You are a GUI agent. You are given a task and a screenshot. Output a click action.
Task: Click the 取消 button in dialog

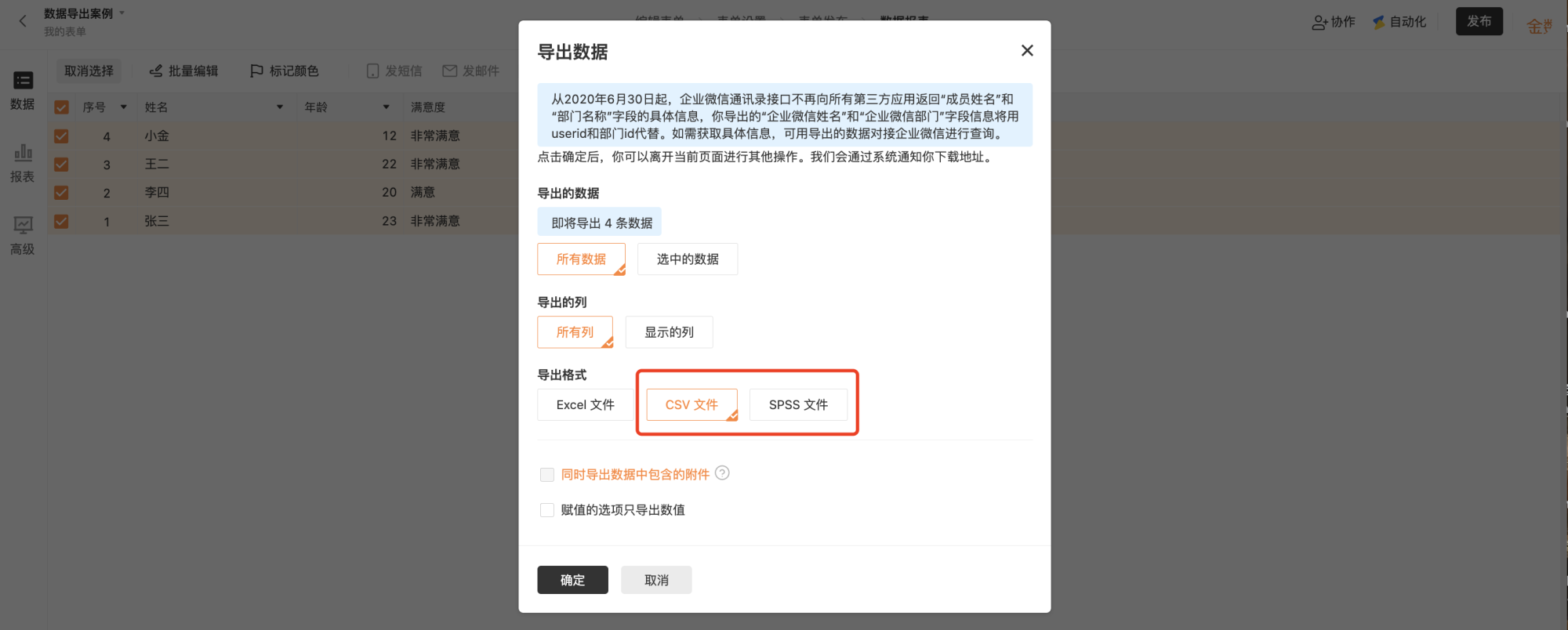click(656, 580)
